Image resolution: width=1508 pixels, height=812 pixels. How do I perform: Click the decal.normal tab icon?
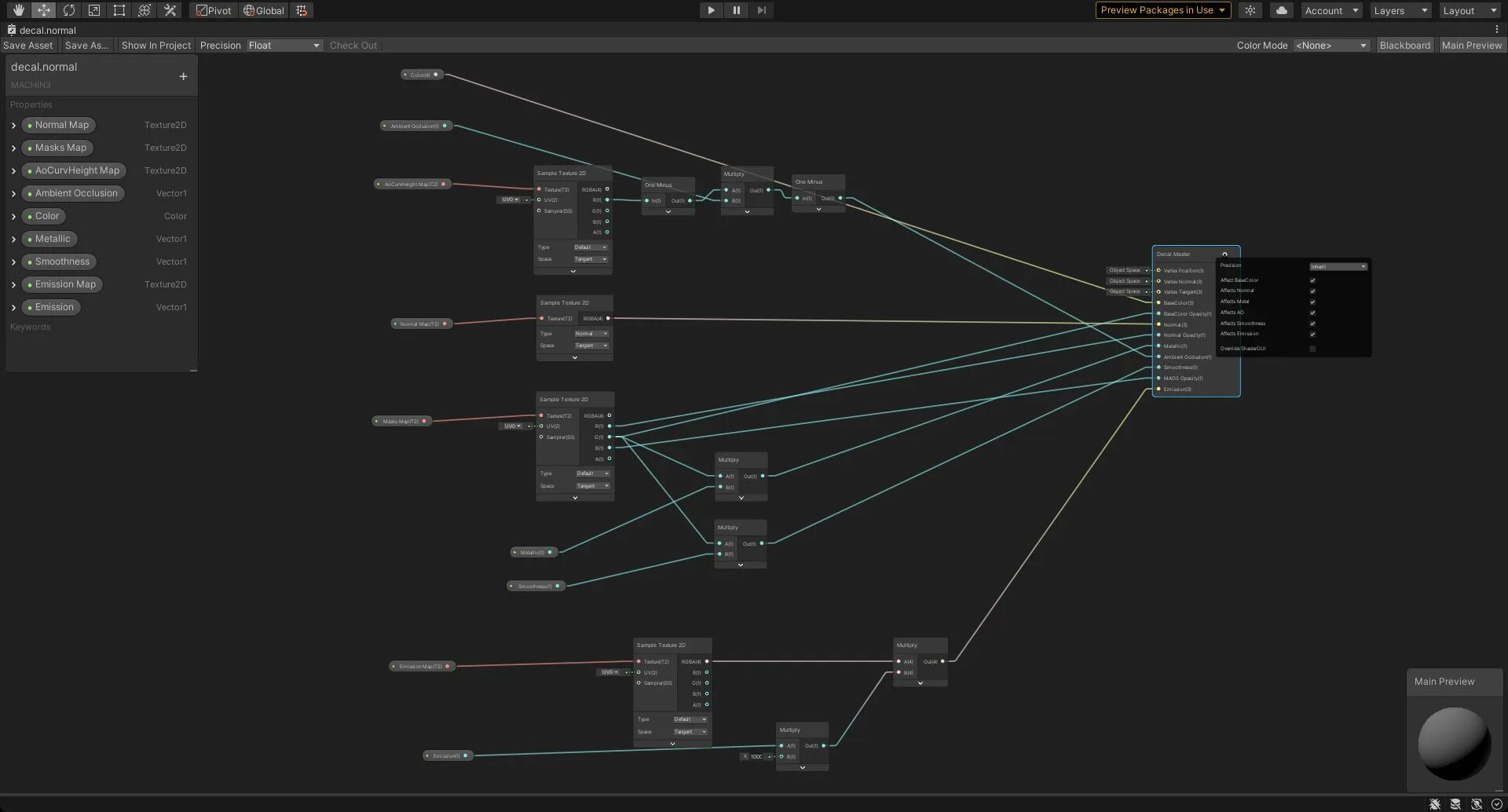click(12, 30)
